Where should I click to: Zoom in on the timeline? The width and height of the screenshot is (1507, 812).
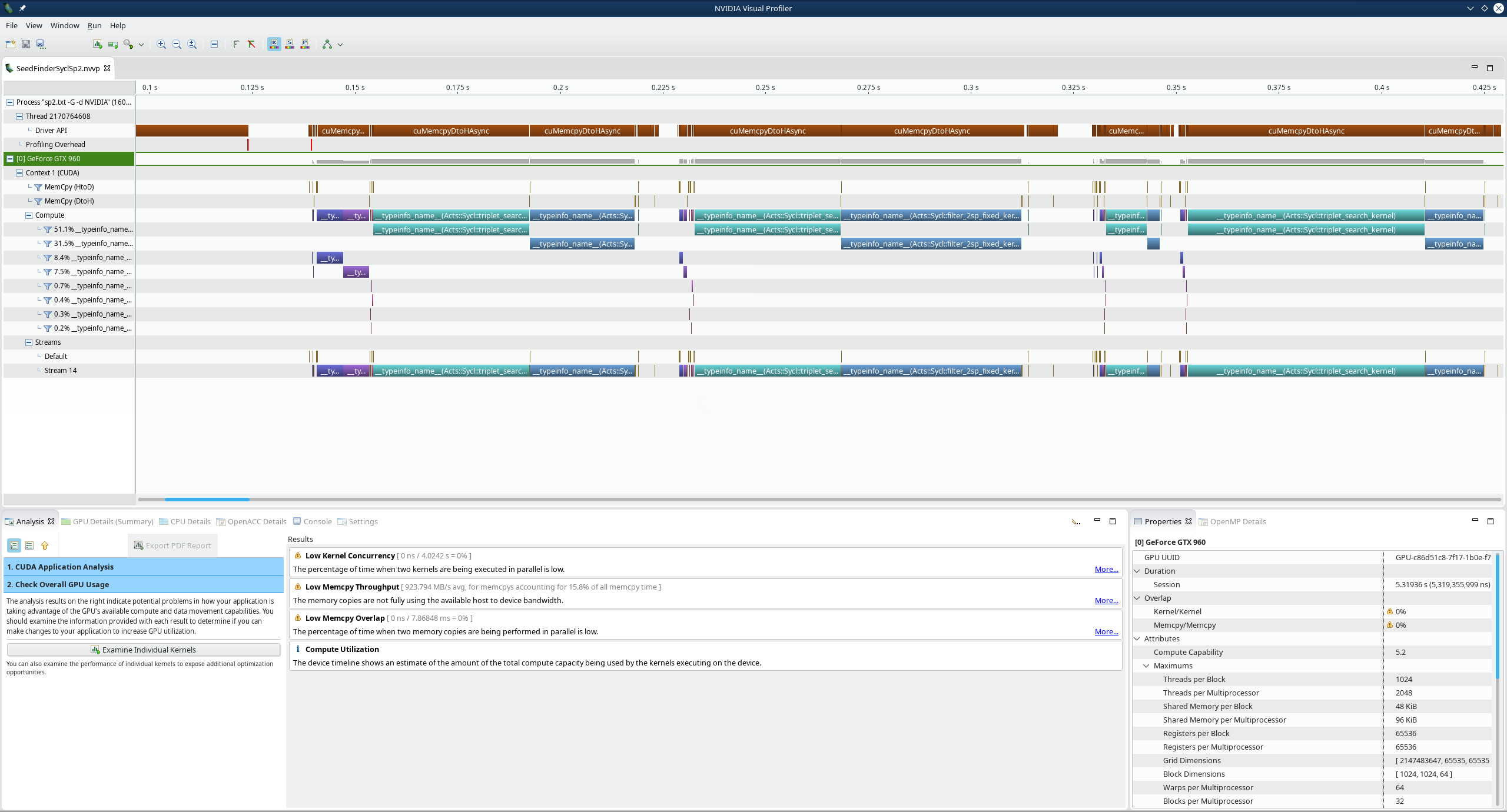tap(161, 44)
